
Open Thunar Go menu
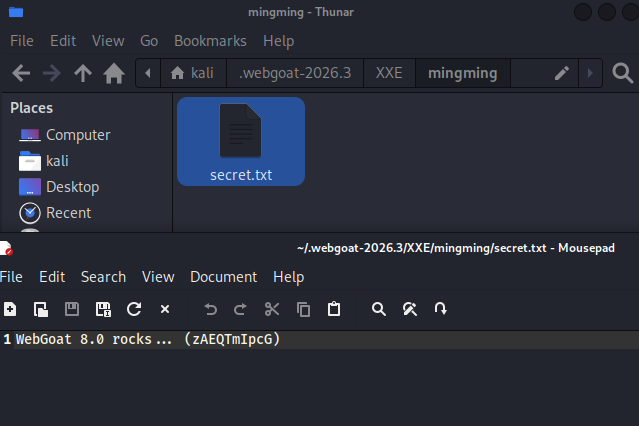pos(149,41)
